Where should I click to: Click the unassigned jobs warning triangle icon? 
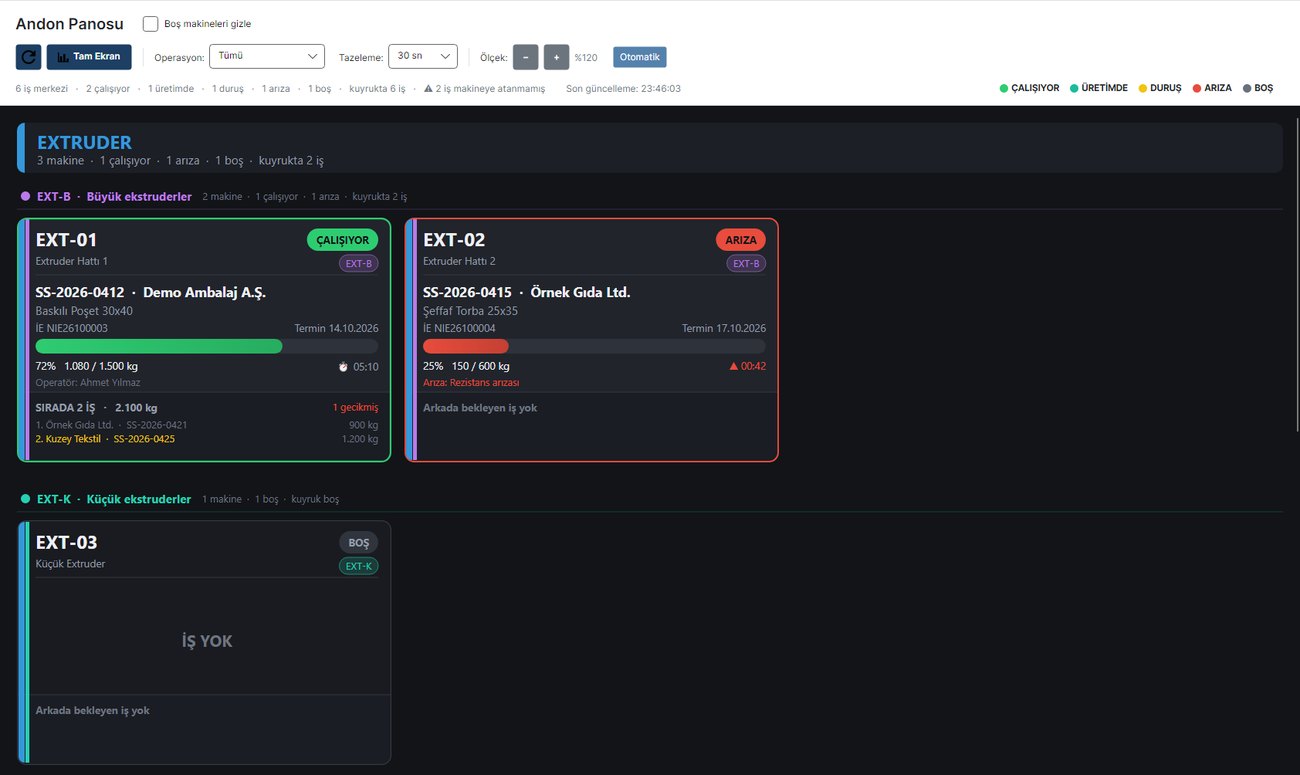(428, 88)
